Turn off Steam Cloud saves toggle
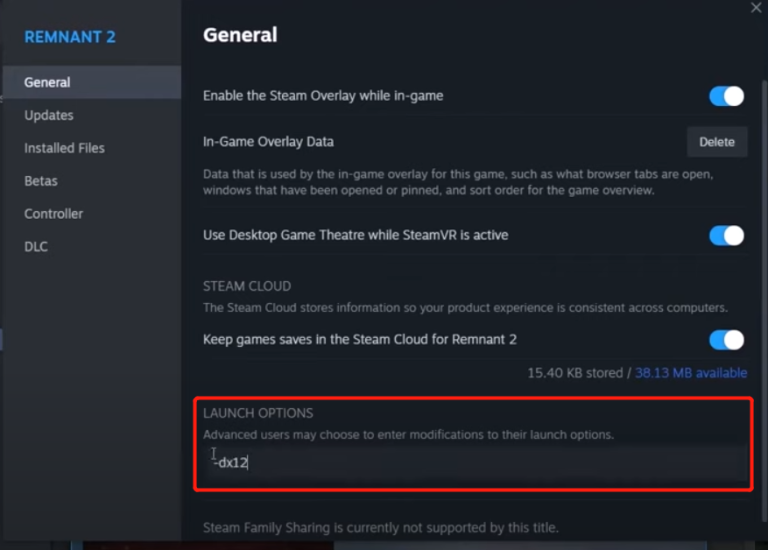 pyautogui.click(x=726, y=340)
